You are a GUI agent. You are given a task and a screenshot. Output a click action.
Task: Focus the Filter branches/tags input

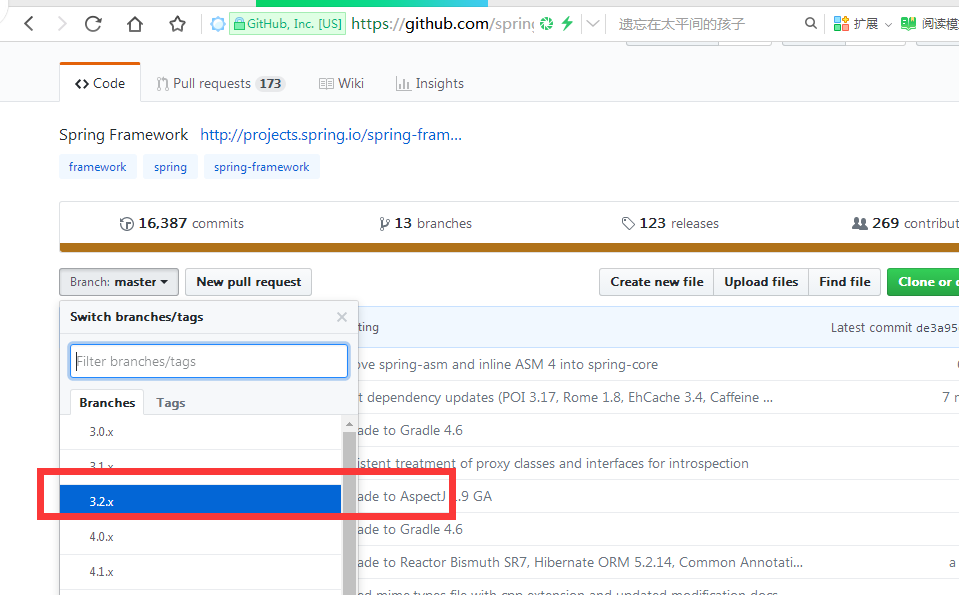[209, 361]
